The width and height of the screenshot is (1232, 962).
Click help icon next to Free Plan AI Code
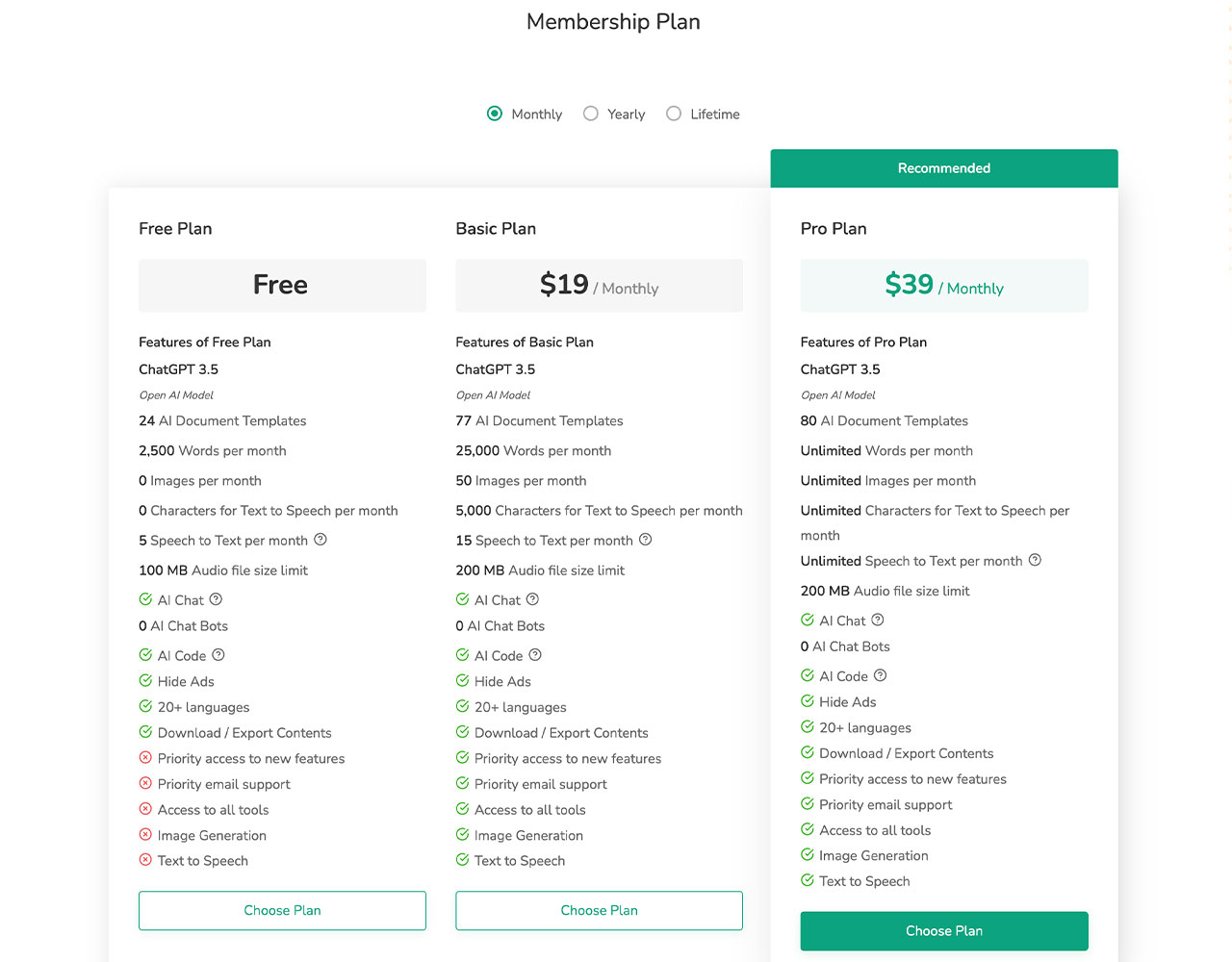click(218, 655)
